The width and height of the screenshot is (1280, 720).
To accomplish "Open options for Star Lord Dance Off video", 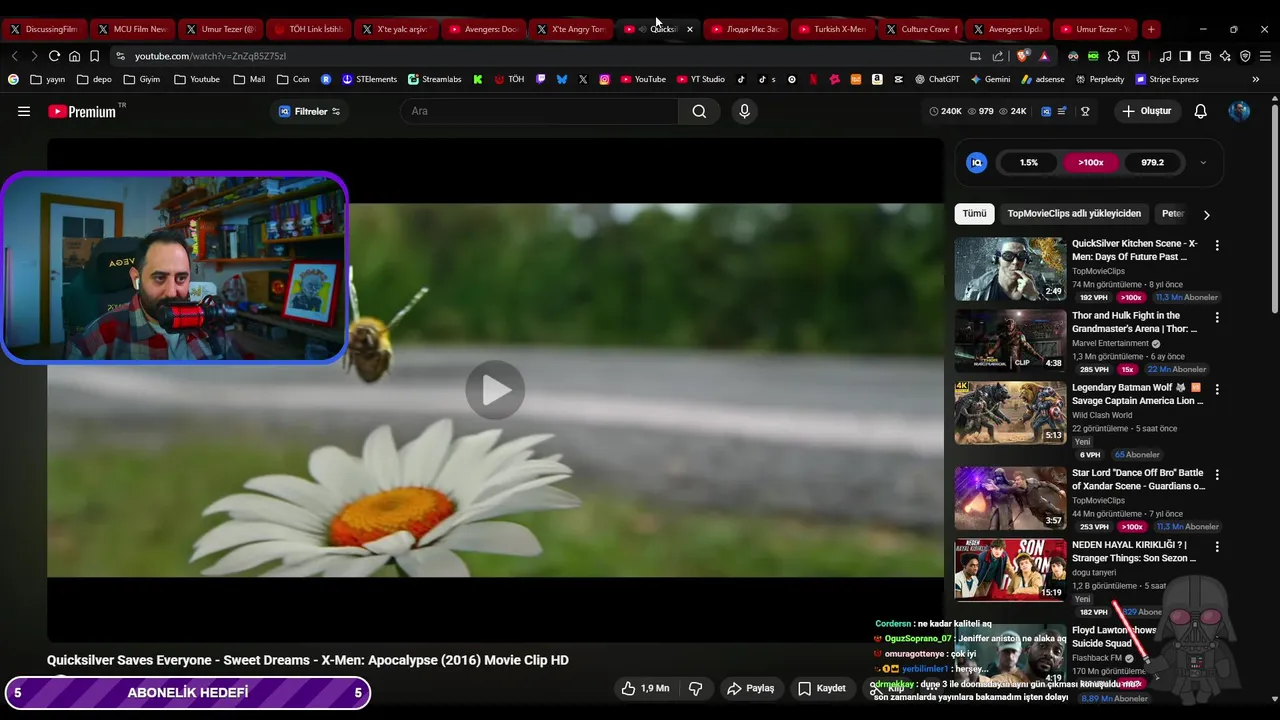I will coord(1217,474).
